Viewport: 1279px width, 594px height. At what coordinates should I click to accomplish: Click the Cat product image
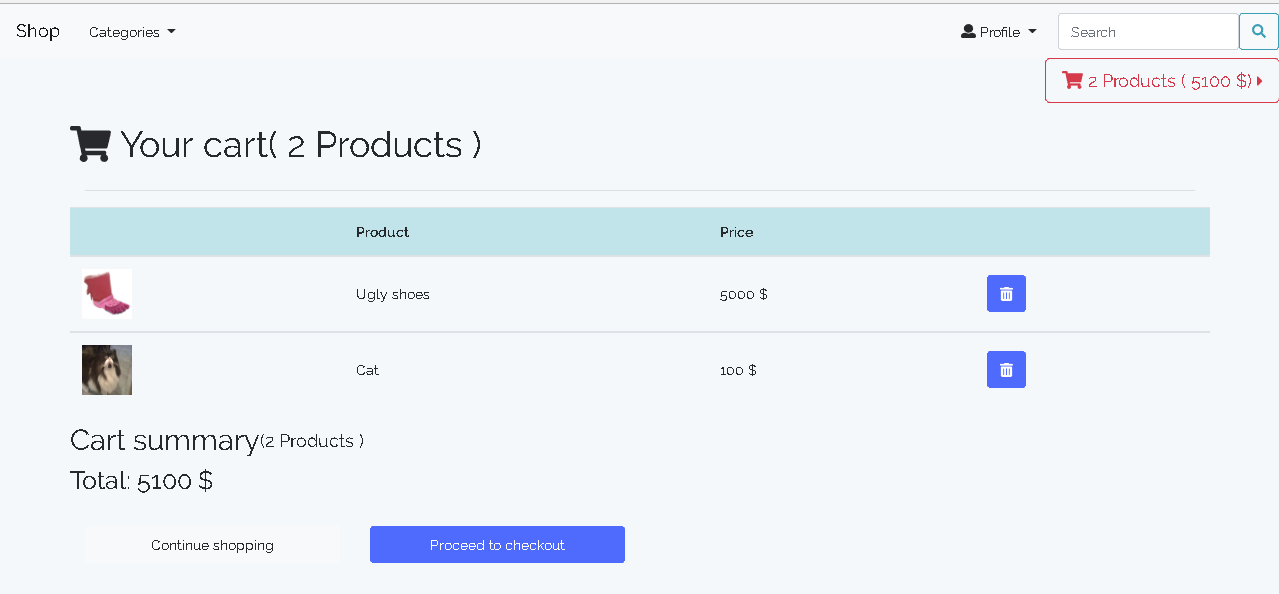coord(107,370)
